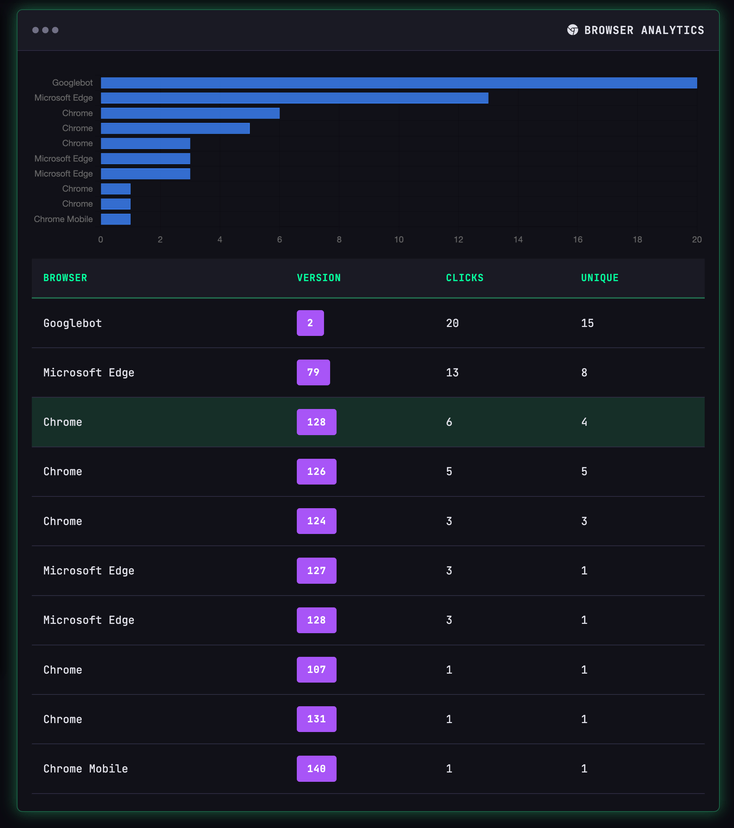The image size is (734, 828).
Task: Click the longest bar for Googlebot in the chart
Action: click(x=398, y=82)
